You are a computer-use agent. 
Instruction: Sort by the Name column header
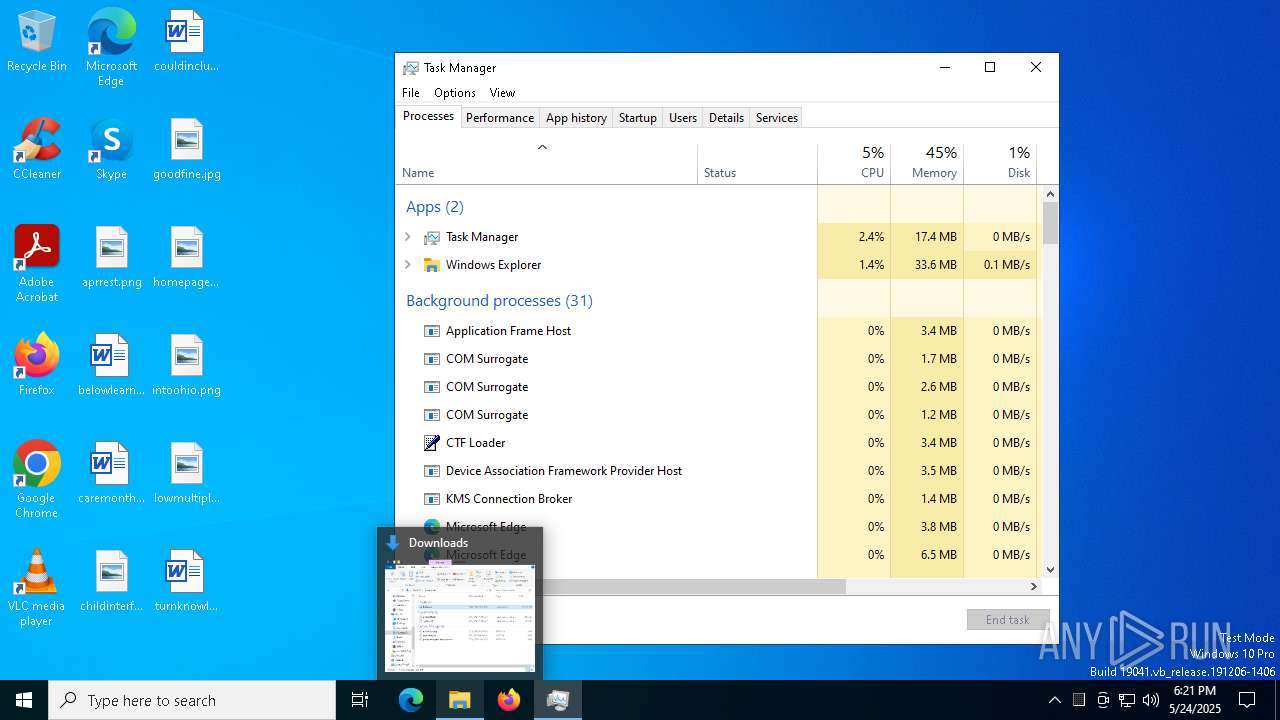pyautogui.click(x=547, y=163)
